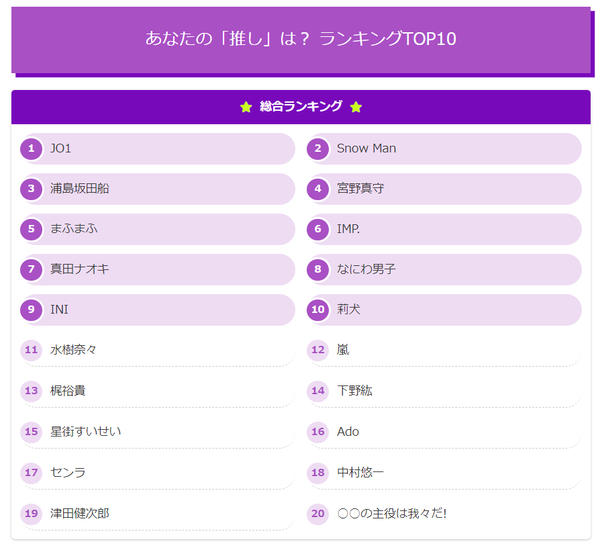Click the left star icon in 総合ランキング header
Image resolution: width=600 pixels, height=550 pixels.
pos(246,107)
